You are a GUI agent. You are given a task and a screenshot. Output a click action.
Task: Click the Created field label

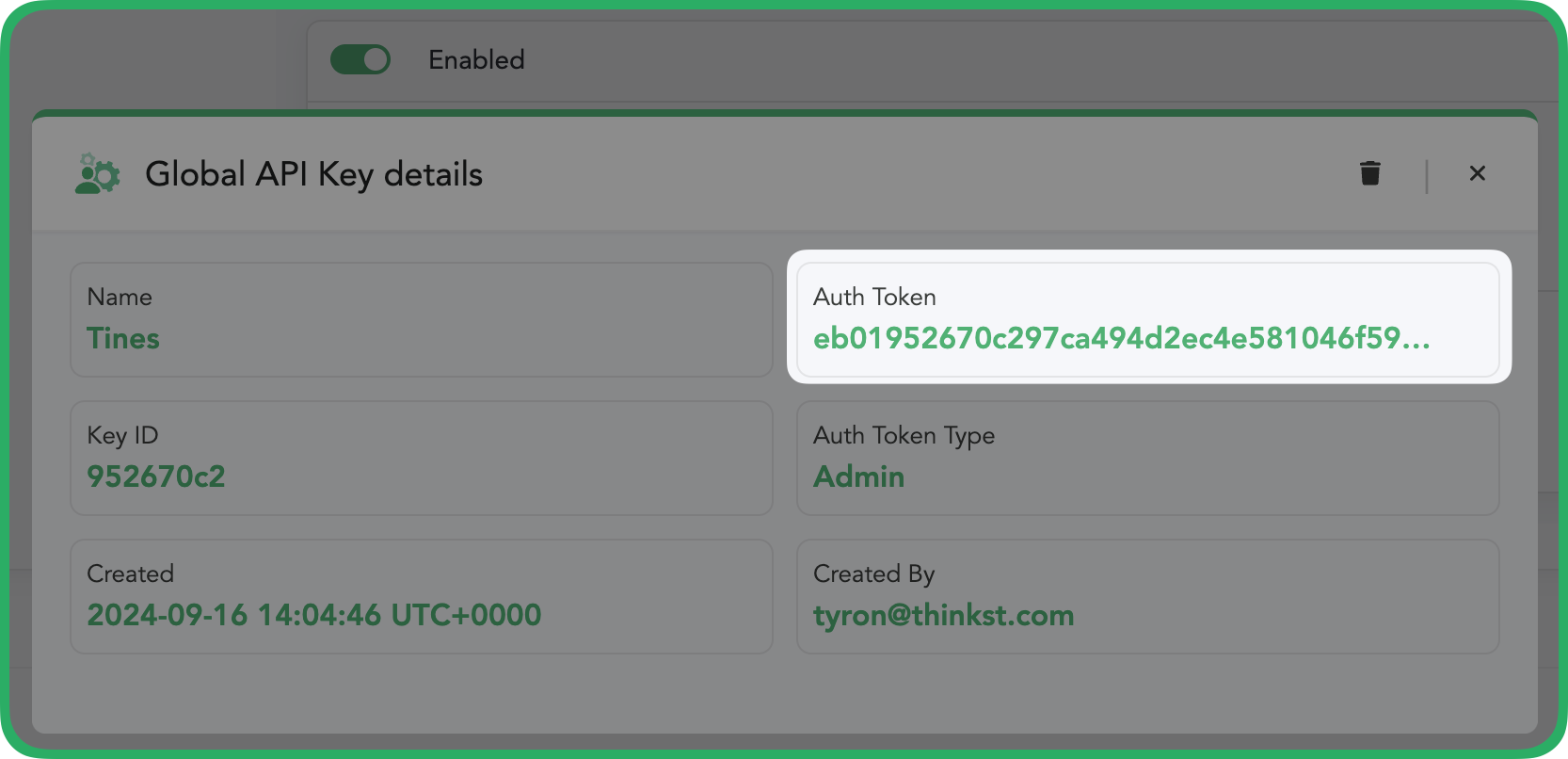click(131, 574)
